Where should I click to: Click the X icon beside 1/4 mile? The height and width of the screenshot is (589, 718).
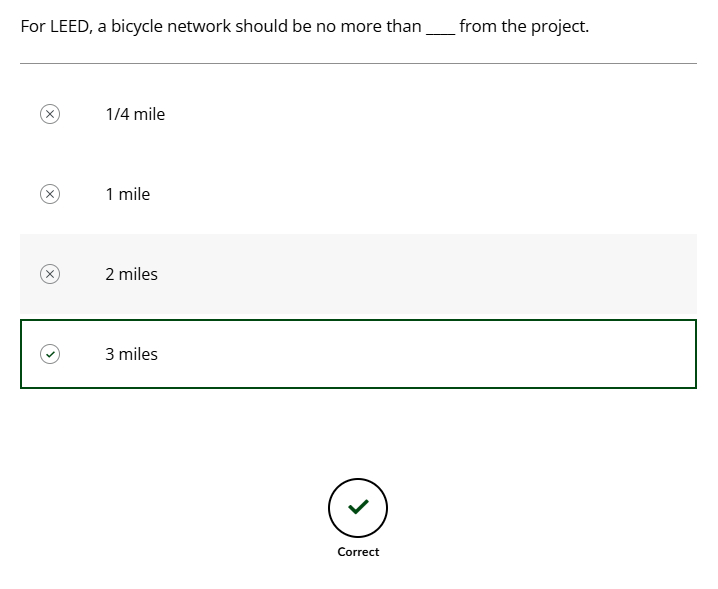coord(50,114)
